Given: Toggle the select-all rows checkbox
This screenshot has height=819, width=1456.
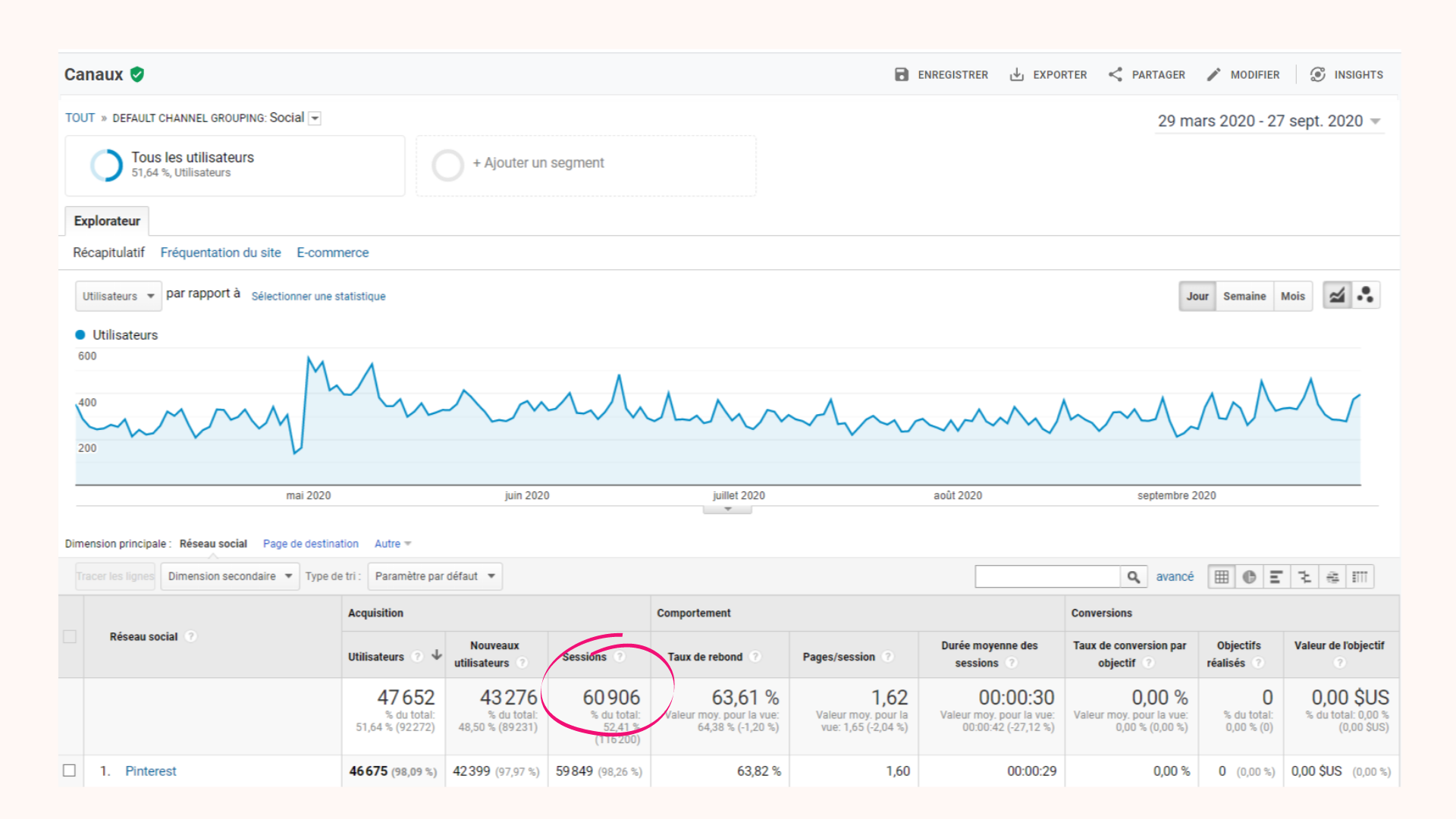Looking at the screenshot, I should [x=70, y=636].
